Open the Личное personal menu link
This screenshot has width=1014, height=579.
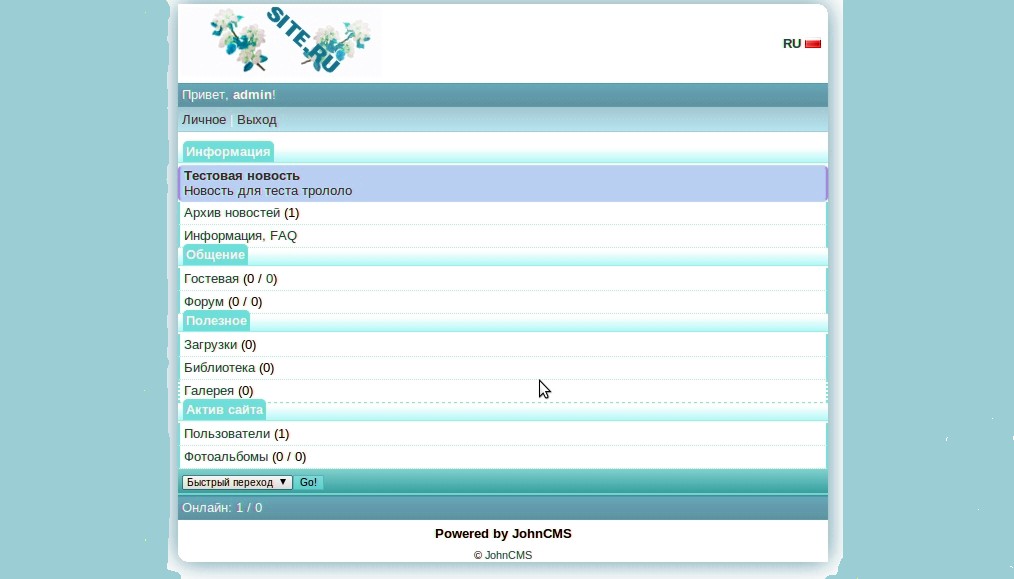click(204, 120)
